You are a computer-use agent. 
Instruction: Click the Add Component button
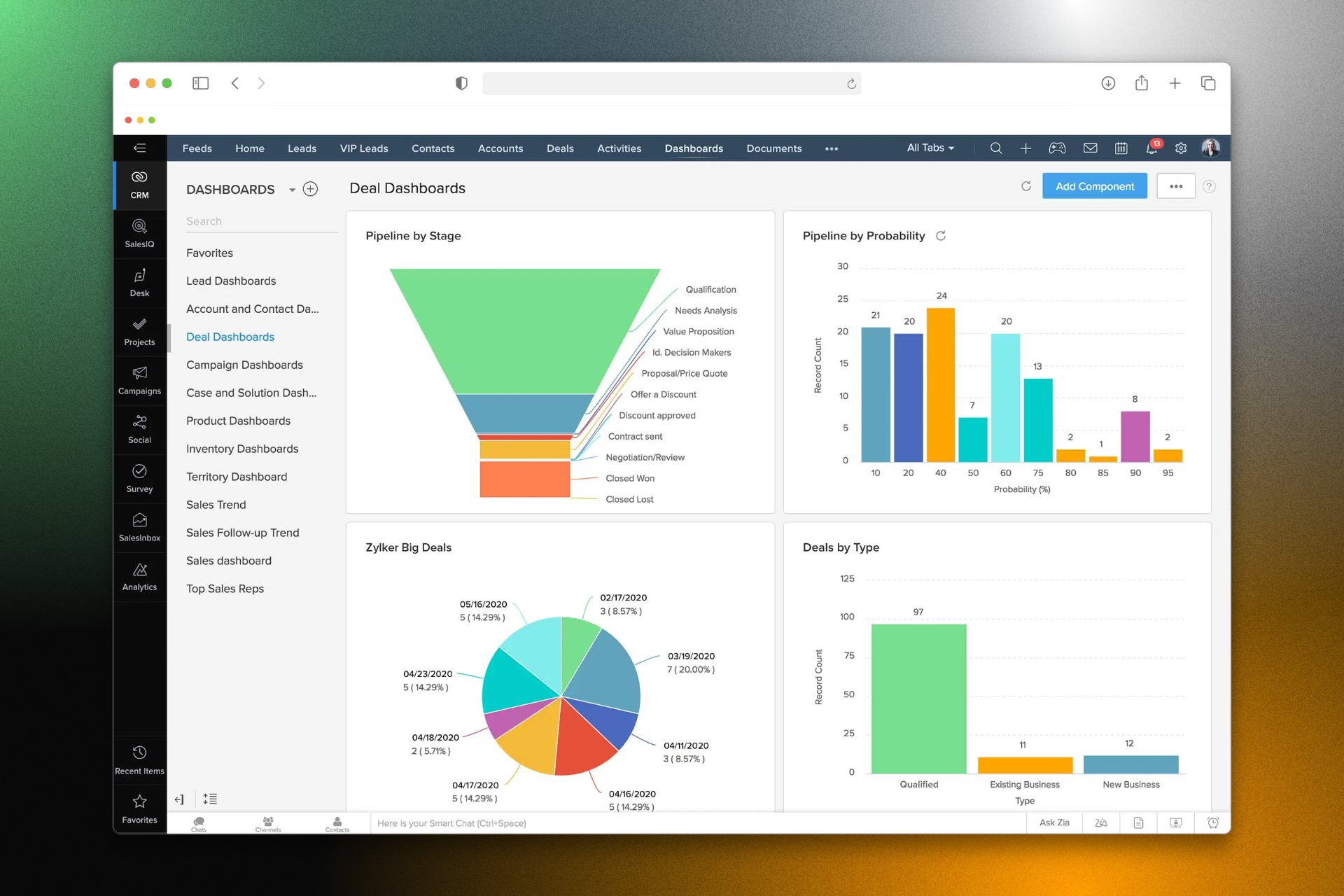click(x=1095, y=186)
